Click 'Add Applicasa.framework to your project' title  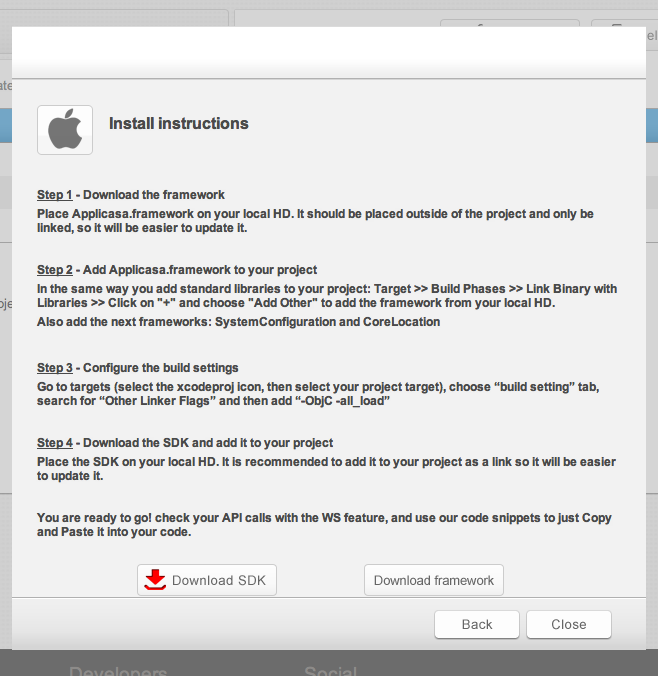pos(200,270)
